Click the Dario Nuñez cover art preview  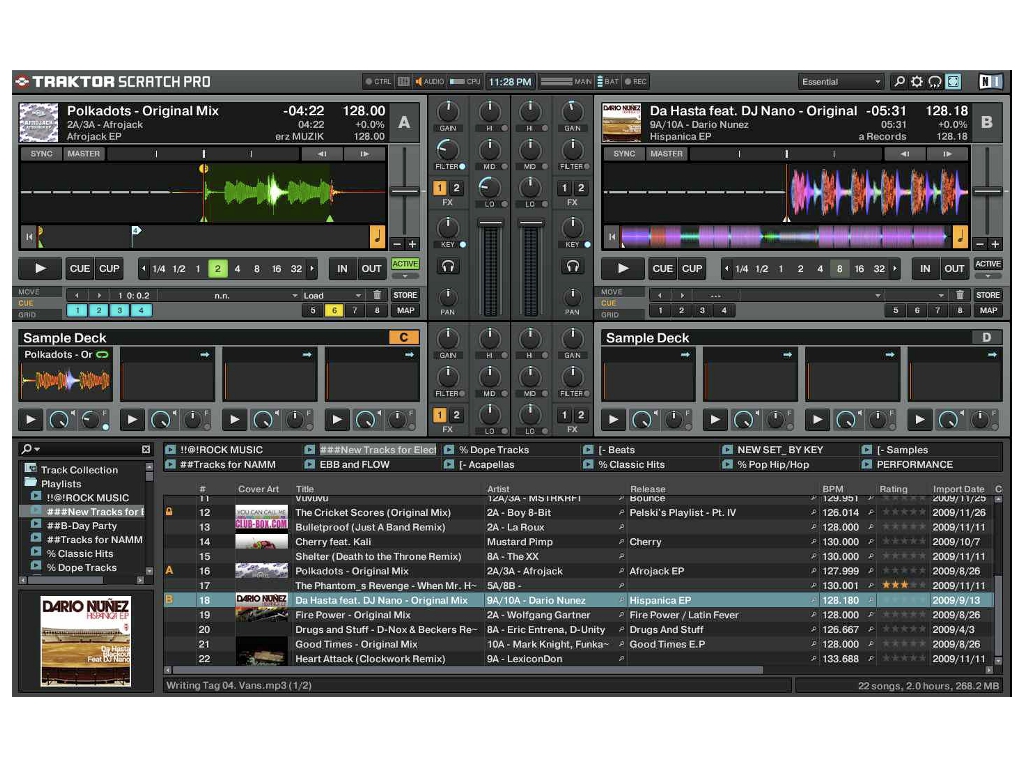point(86,641)
